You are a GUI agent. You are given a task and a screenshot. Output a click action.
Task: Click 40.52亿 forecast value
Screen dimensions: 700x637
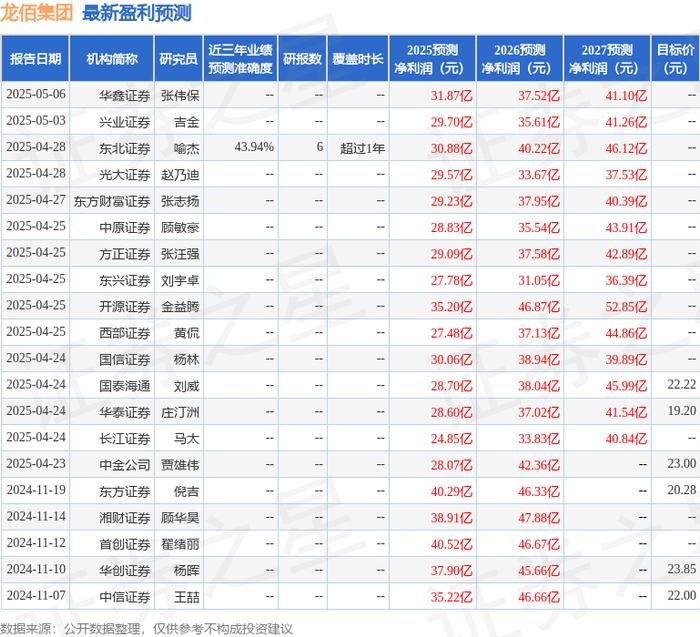click(451, 543)
